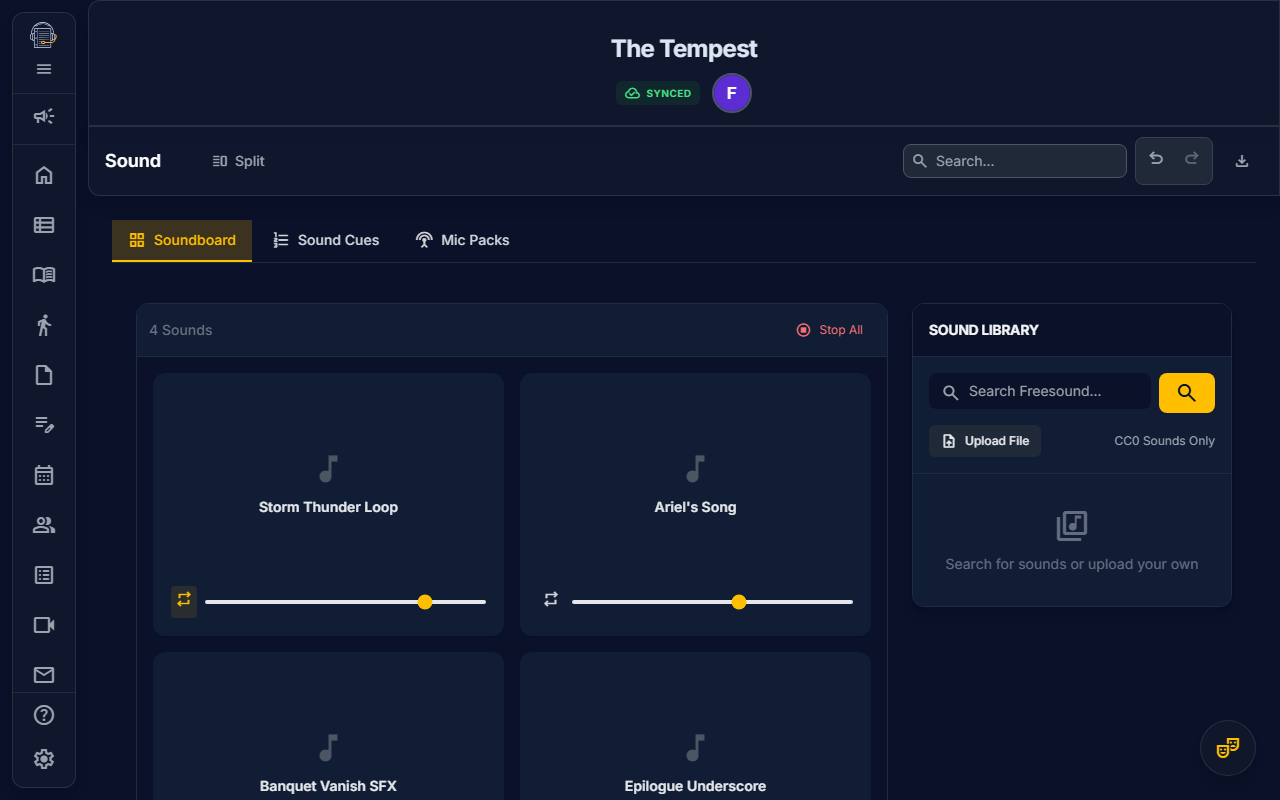
Task: Select the cast members people icon
Action: coord(44,524)
